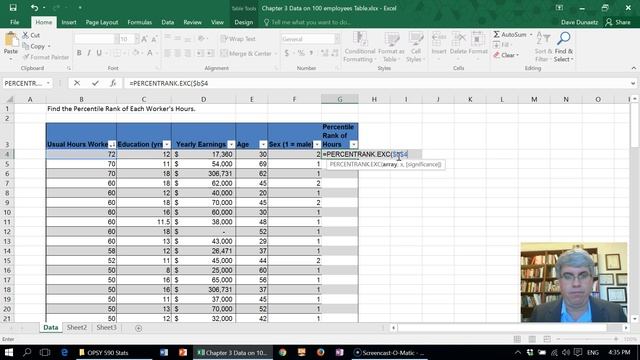
Task: Click the Dave Dunaetz account name
Action: [579, 22]
